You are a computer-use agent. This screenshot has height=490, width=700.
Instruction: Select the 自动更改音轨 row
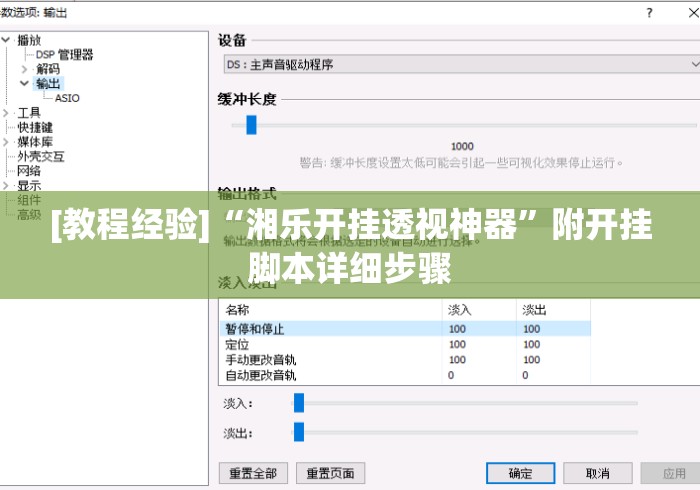click(x=405, y=375)
